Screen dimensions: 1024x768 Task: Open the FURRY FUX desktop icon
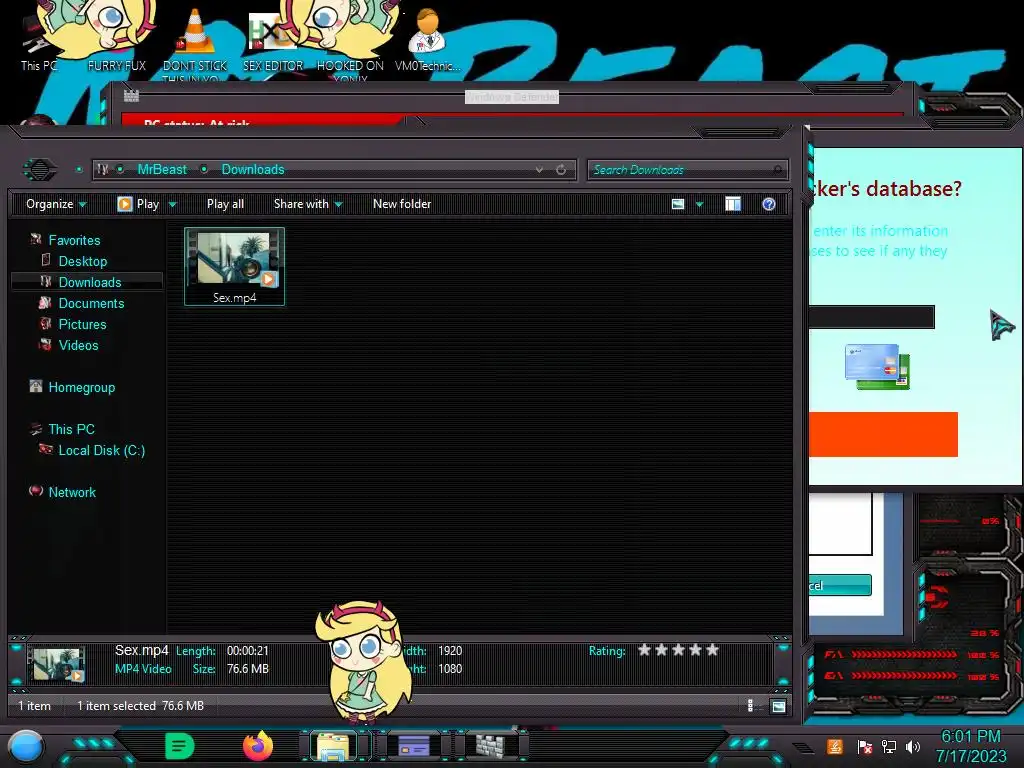117,38
